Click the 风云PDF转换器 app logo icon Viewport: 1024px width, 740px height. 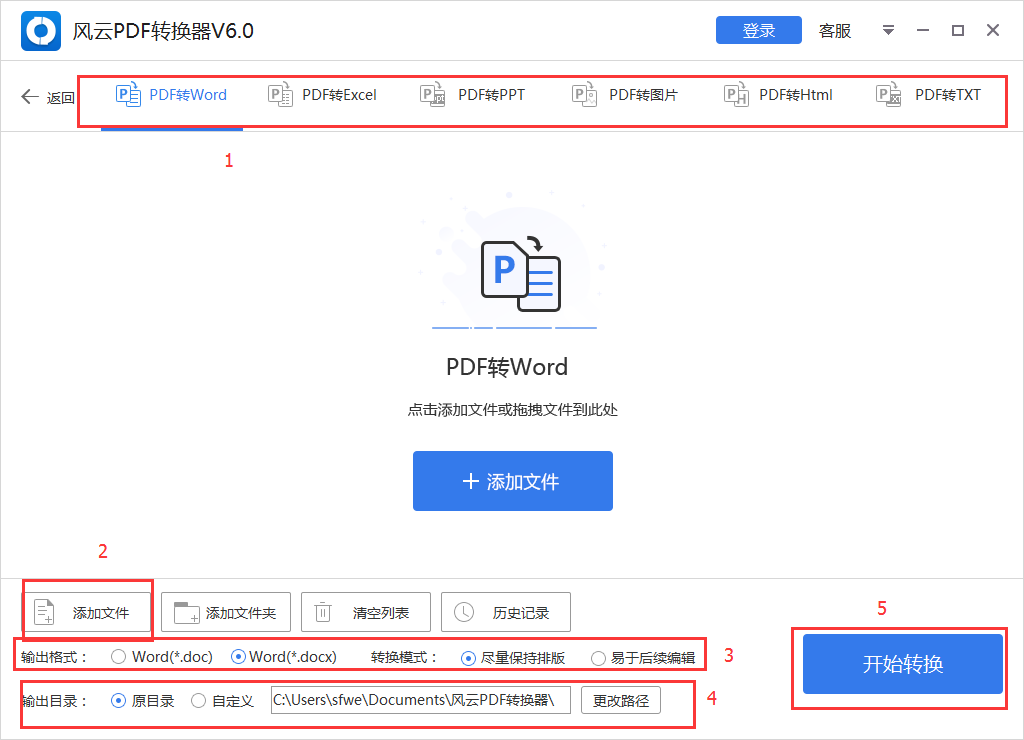40,31
